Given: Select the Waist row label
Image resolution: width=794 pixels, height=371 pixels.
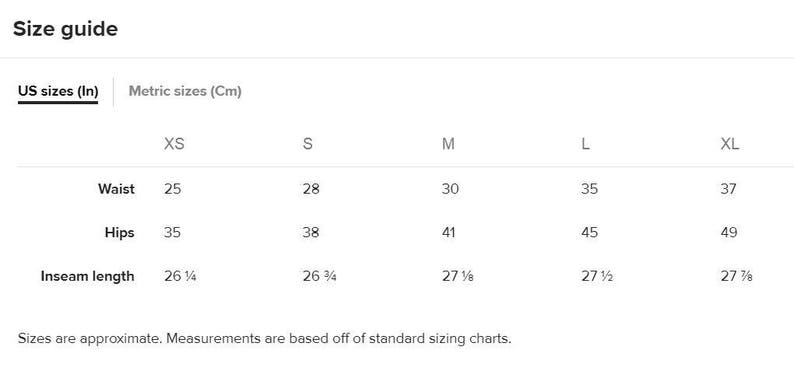Looking at the screenshot, I should tap(116, 189).
